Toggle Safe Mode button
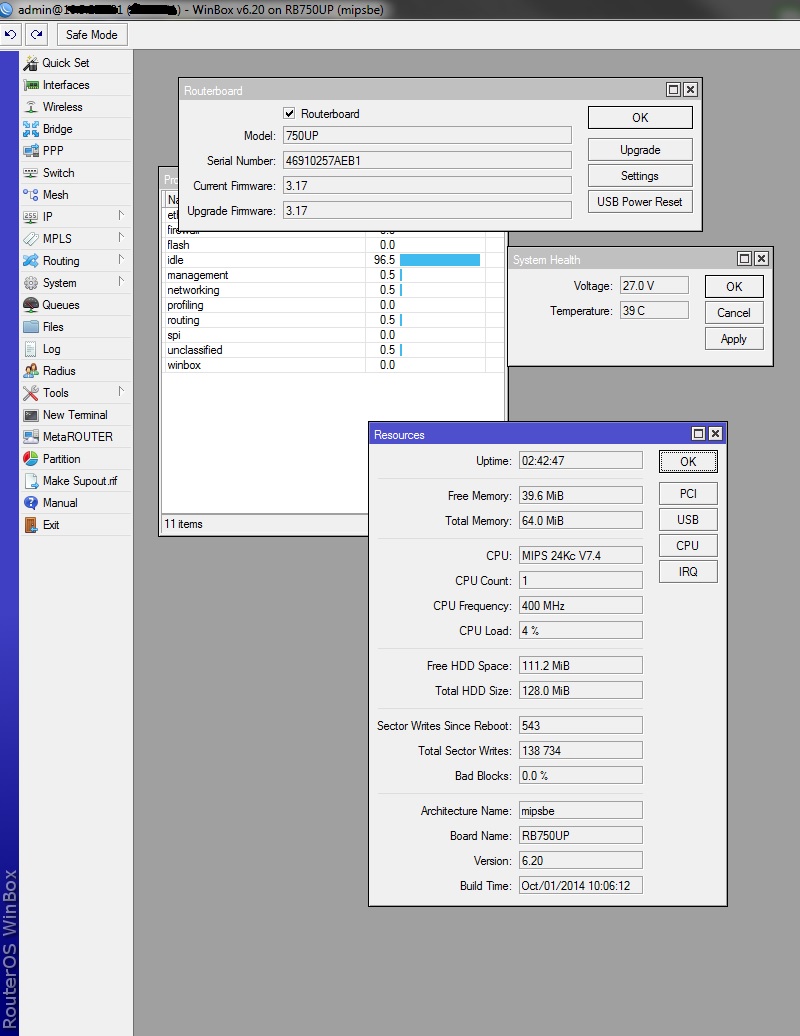 click(92, 34)
